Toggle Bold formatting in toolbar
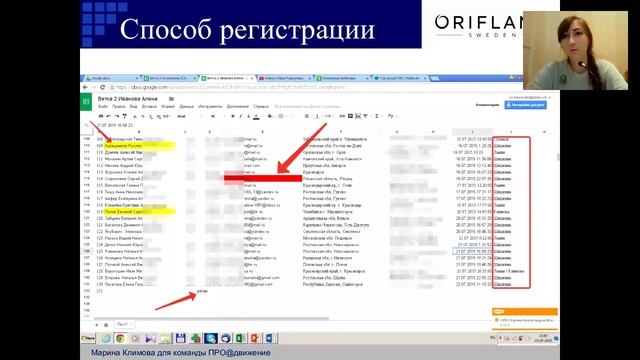Screen dimensions: 640x360 [x=233, y=116]
